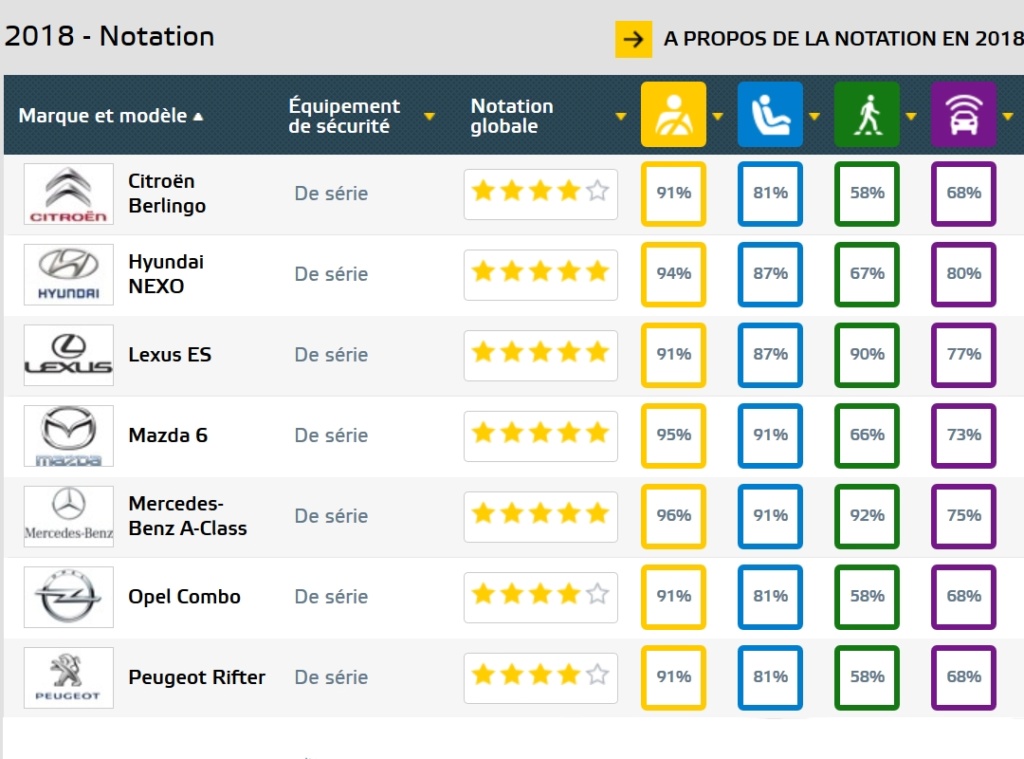Click the Citroën logo thumbnail
This screenshot has height=759, width=1024.
[x=69, y=194]
